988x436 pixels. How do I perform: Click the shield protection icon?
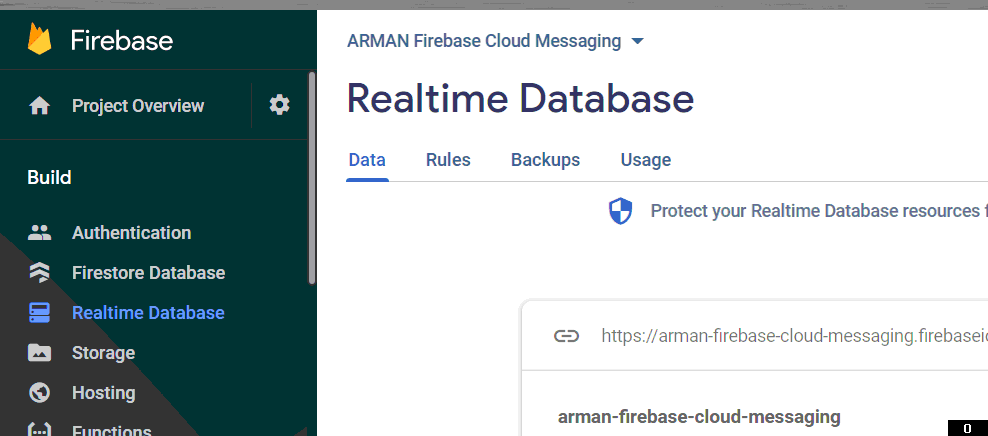[620, 211]
